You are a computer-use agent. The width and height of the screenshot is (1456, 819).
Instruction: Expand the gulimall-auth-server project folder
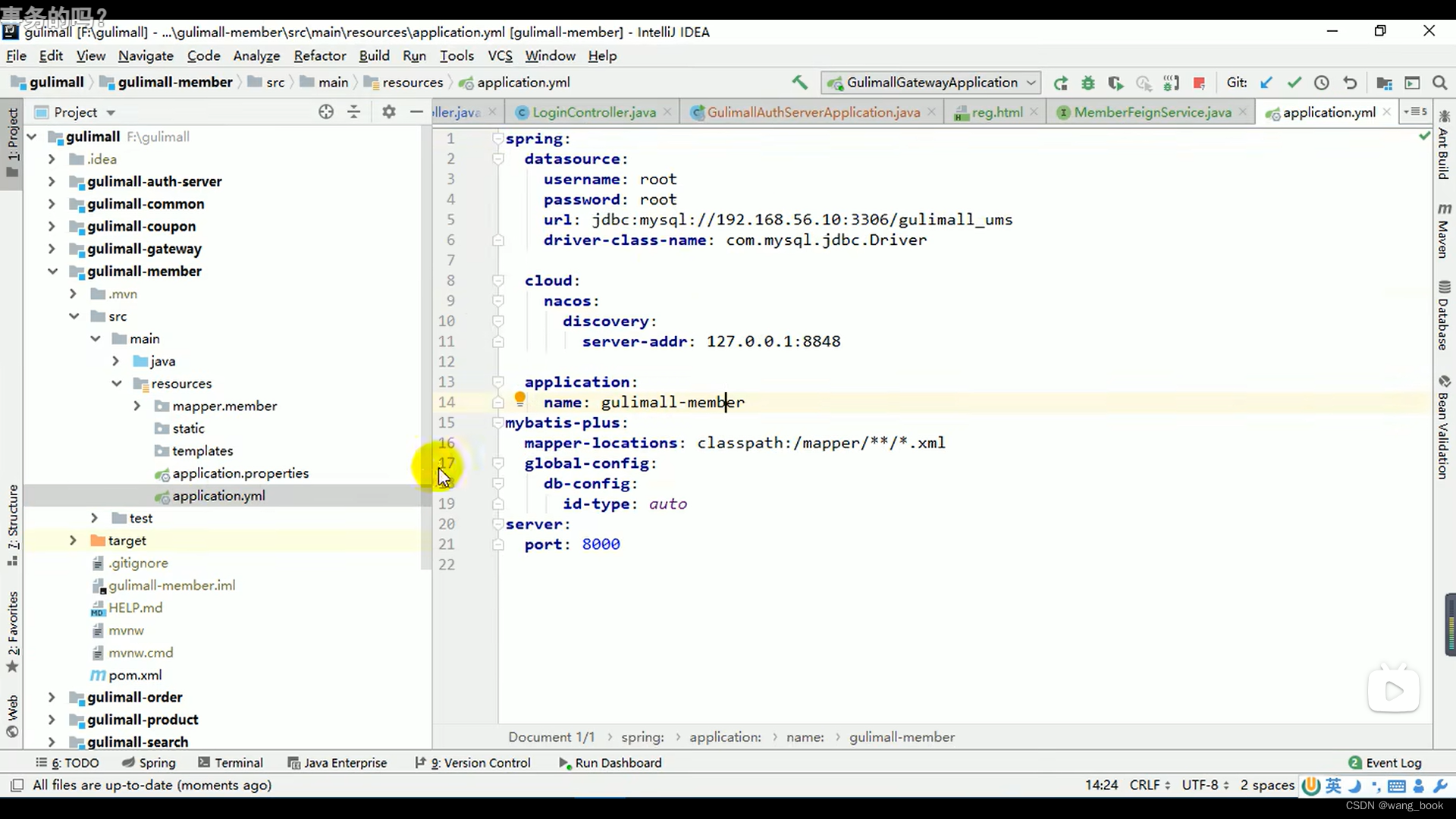click(x=51, y=180)
